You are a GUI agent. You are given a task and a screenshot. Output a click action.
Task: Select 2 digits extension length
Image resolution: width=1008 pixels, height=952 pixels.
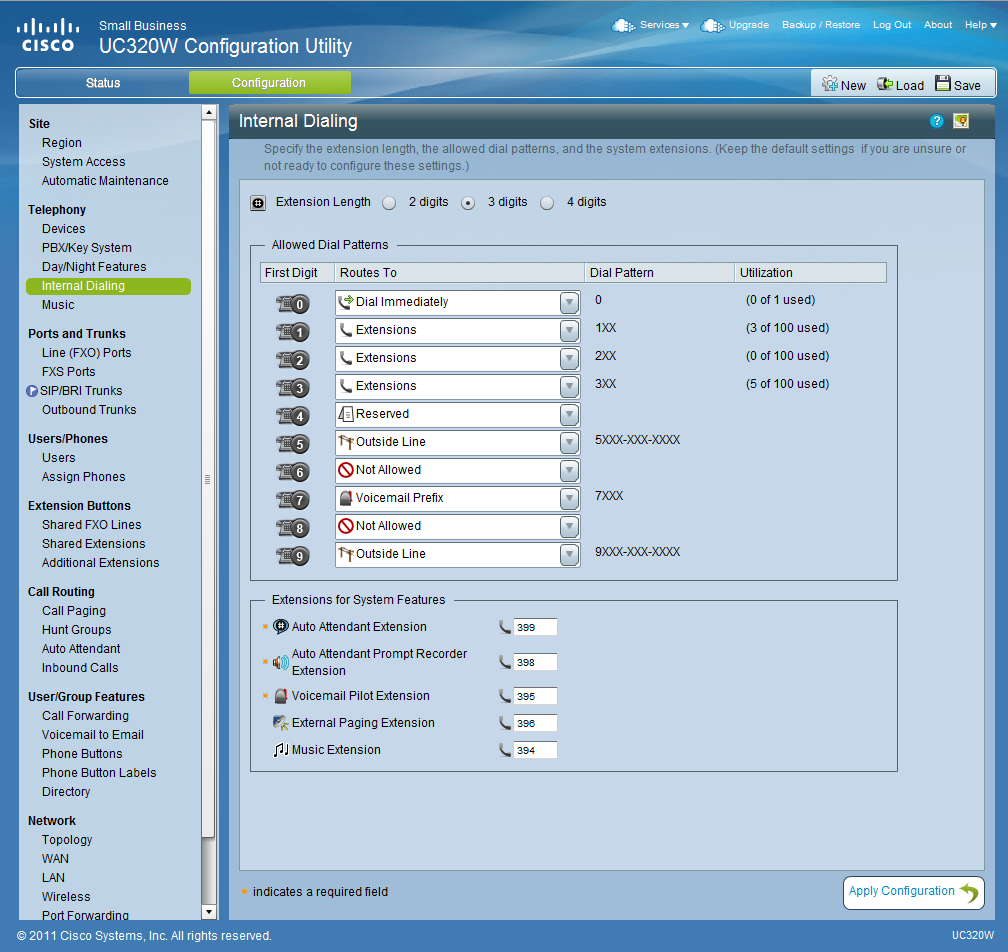click(389, 203)
